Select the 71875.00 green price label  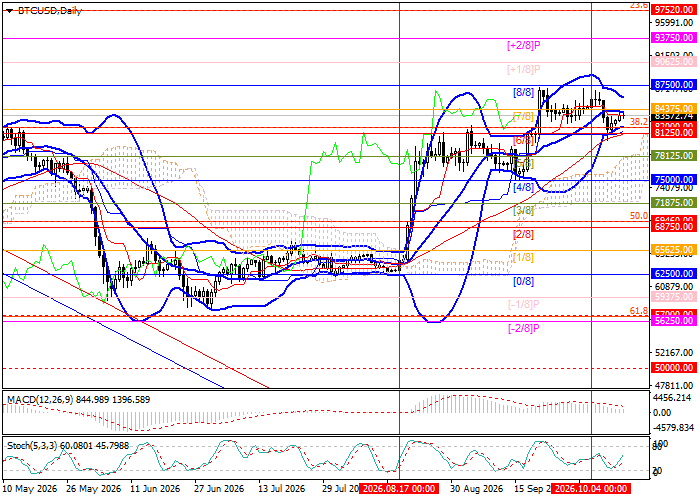(x=674, y=203)
